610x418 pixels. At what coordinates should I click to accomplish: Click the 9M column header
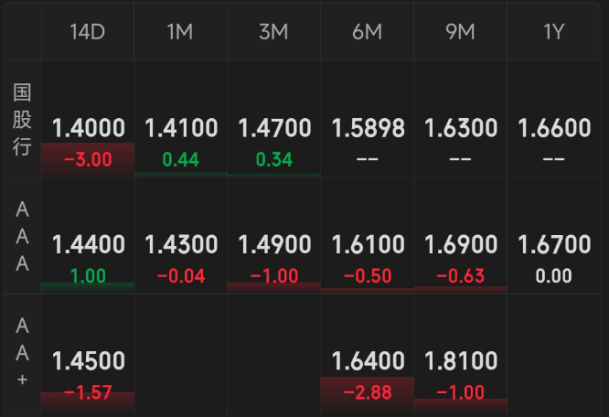[x=460, y=32]
